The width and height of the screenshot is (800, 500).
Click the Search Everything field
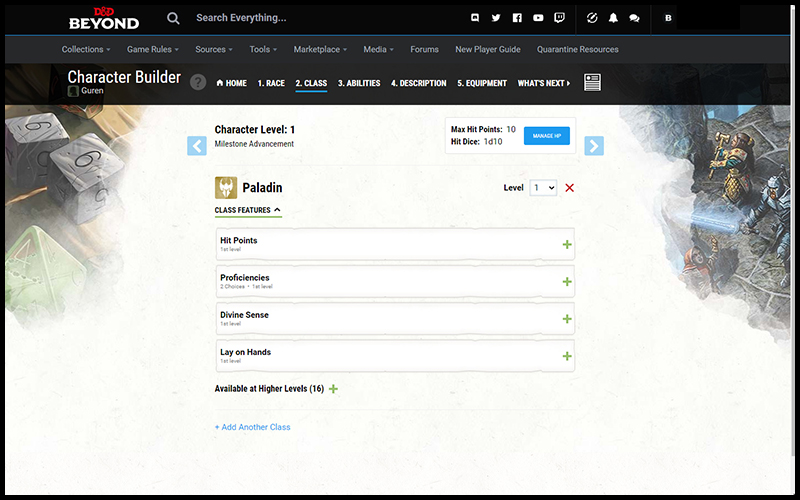(300, 18)
